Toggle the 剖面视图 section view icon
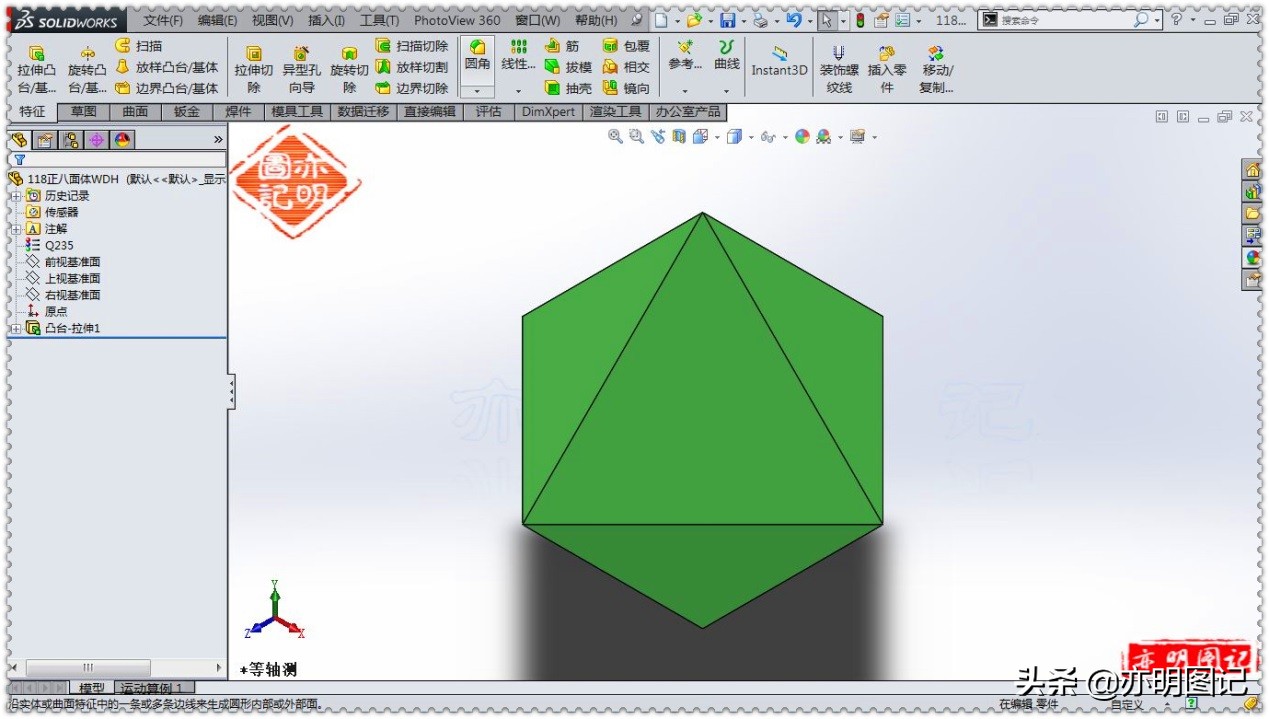 [x=677, y=136]
